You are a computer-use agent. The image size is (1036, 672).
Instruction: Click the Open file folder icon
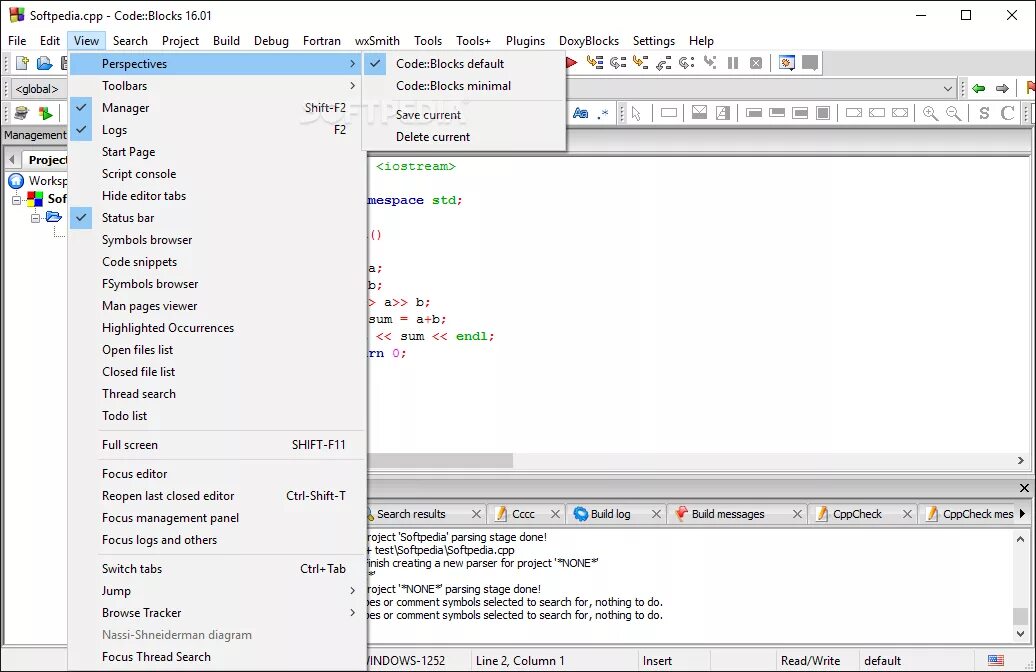pos(44,63)
